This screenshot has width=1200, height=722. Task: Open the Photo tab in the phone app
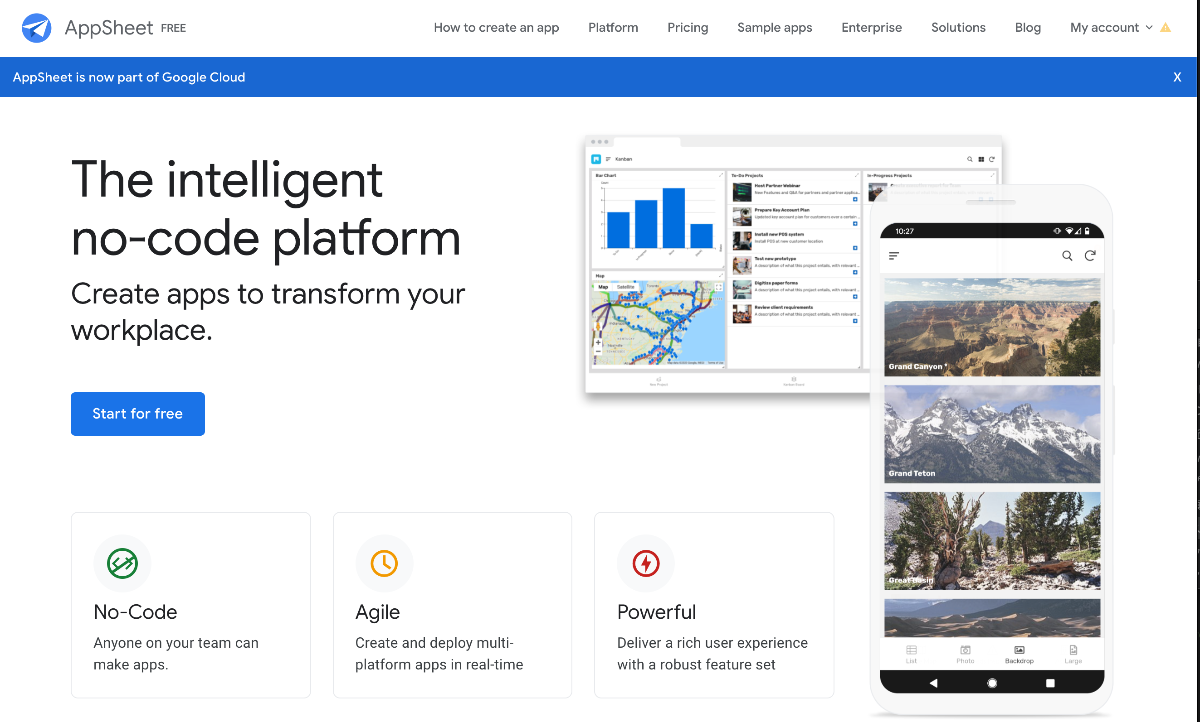pos(965,654)
